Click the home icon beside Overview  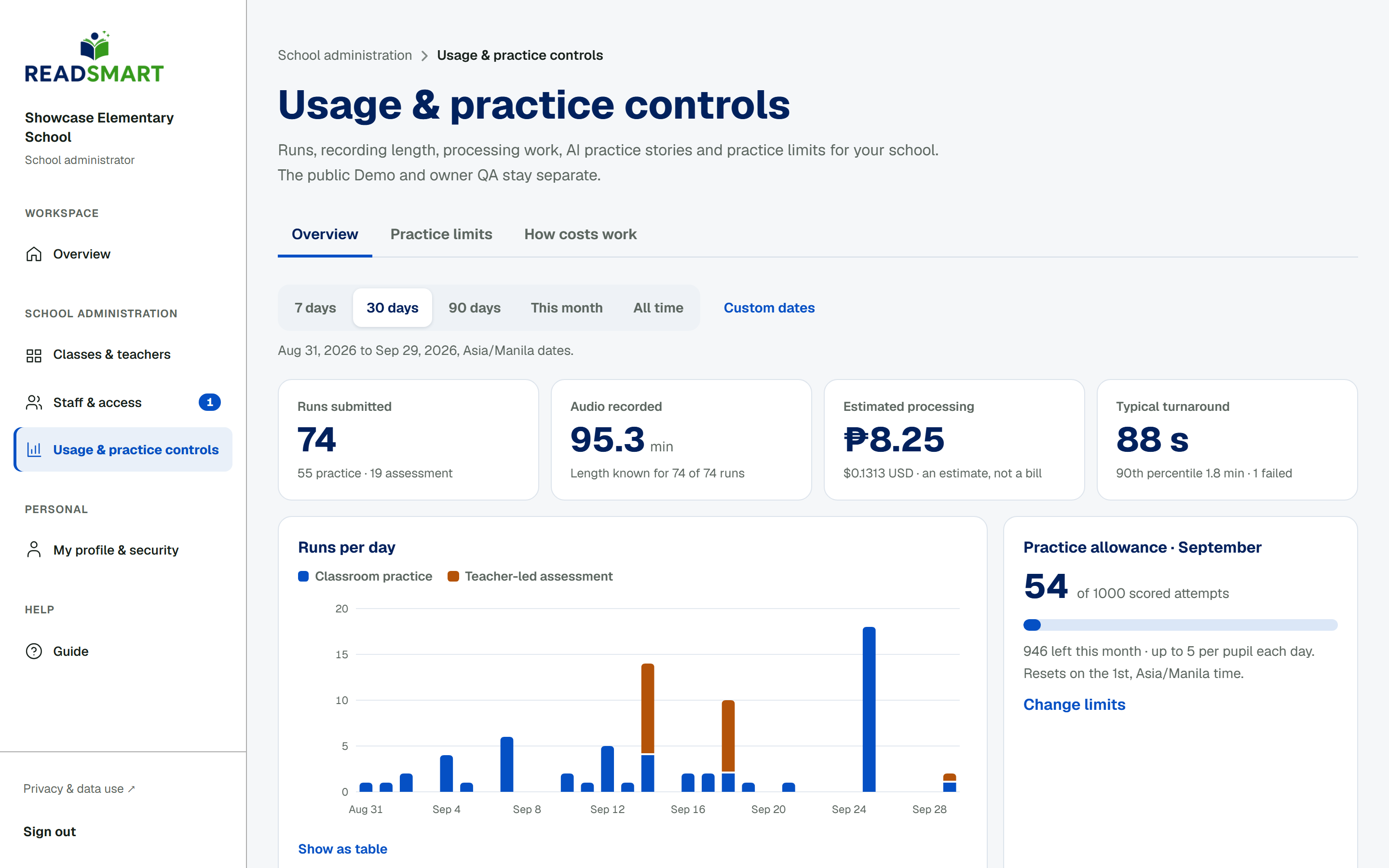click(34, 254)
